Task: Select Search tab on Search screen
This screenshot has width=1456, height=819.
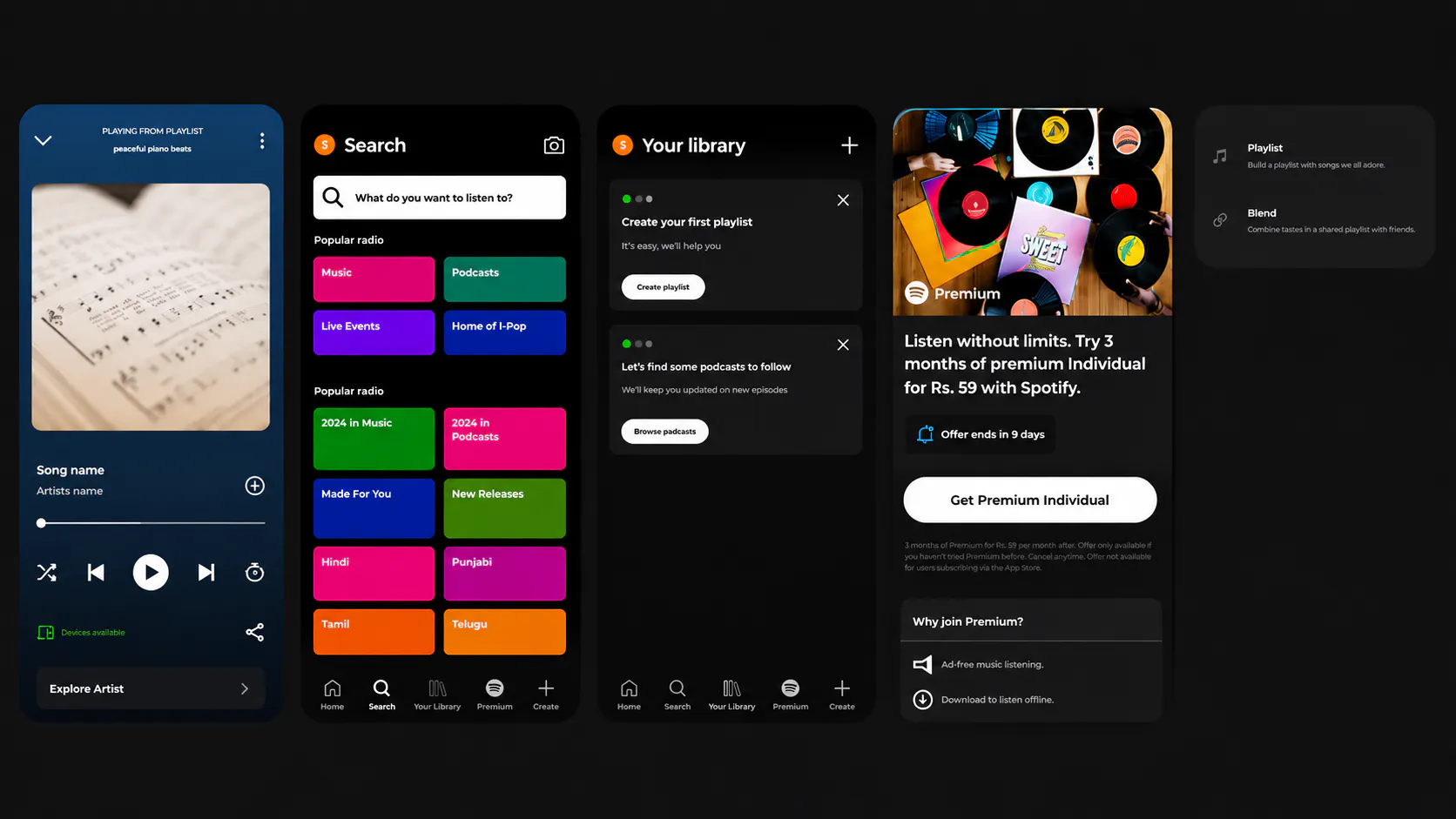Action: click(x=381, y=695)
